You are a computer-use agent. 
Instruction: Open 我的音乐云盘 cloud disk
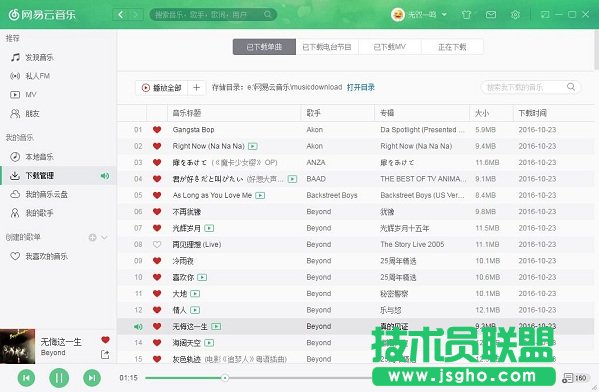point(39,194)
